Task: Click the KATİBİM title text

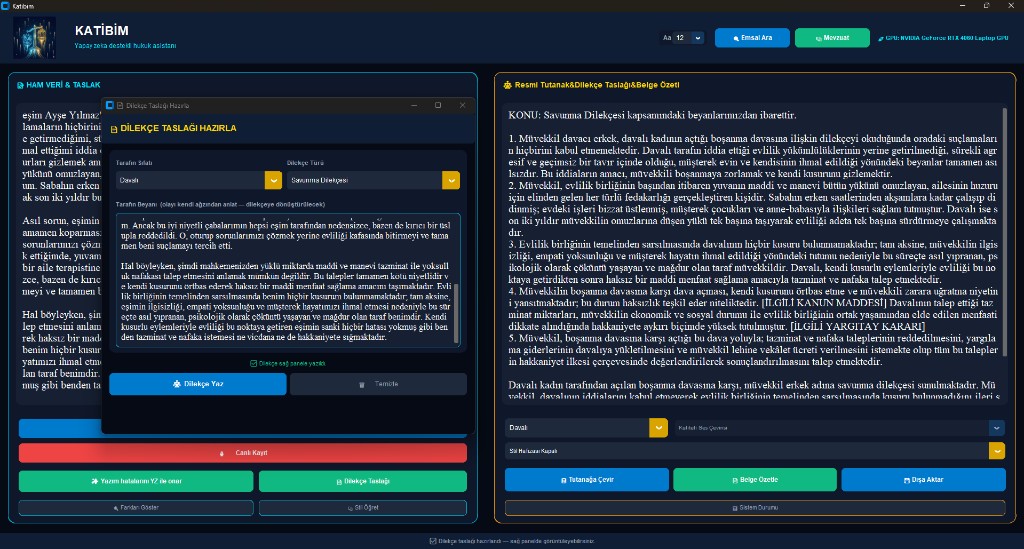Action: tap(102, 31)
